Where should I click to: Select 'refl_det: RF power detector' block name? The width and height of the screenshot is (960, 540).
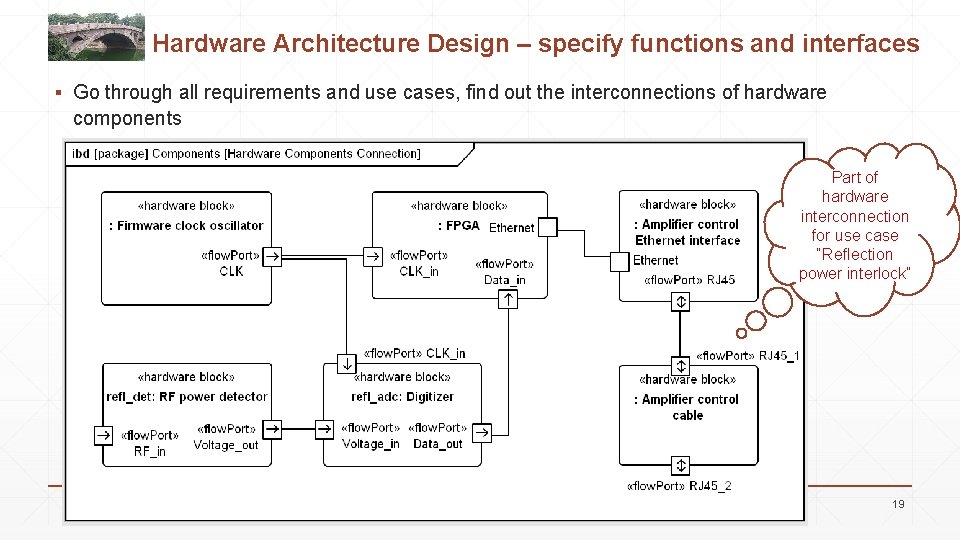coord(187,396)
